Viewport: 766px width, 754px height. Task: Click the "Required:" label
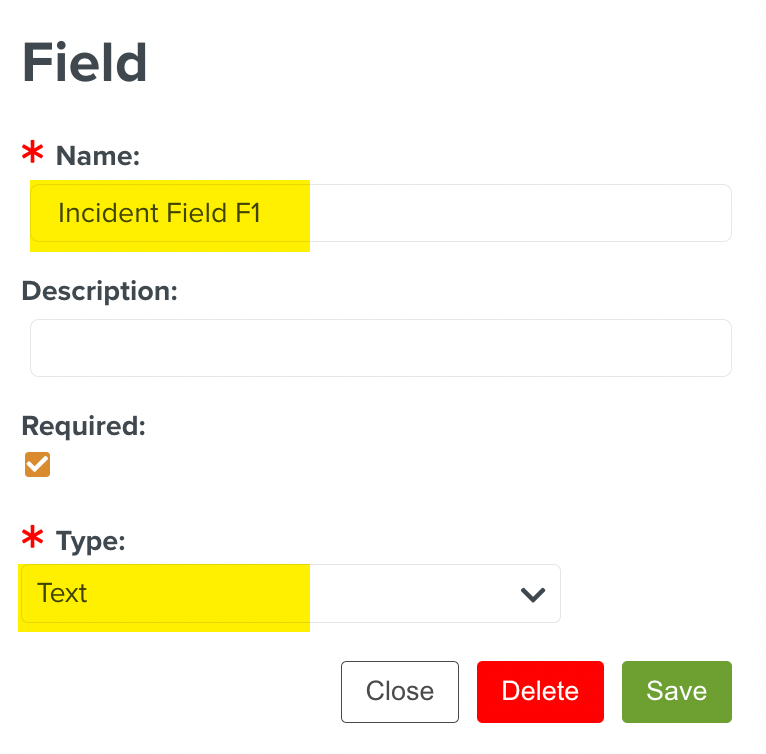click(x=83, y=426)
